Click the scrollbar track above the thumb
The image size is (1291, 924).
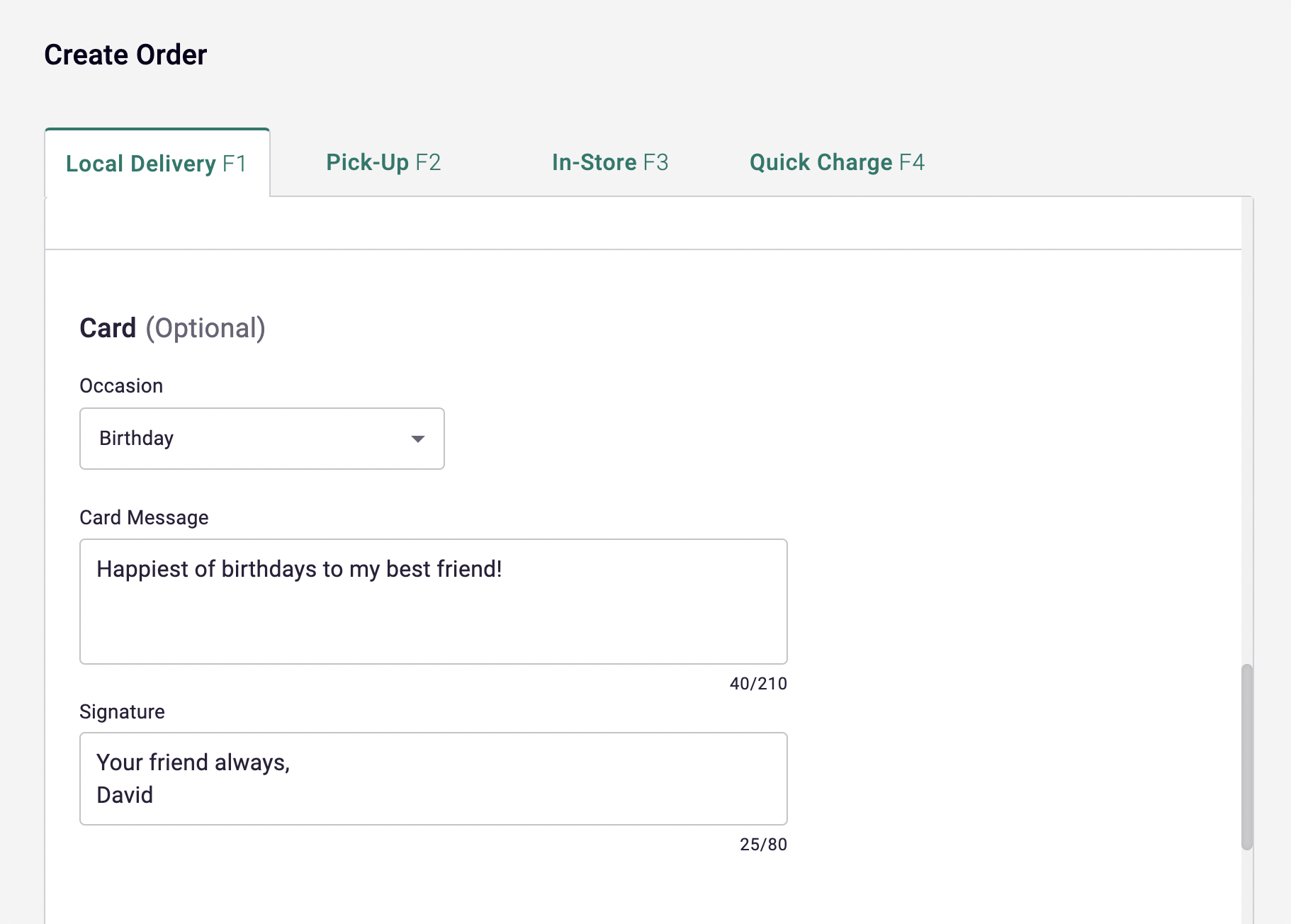1247,425
